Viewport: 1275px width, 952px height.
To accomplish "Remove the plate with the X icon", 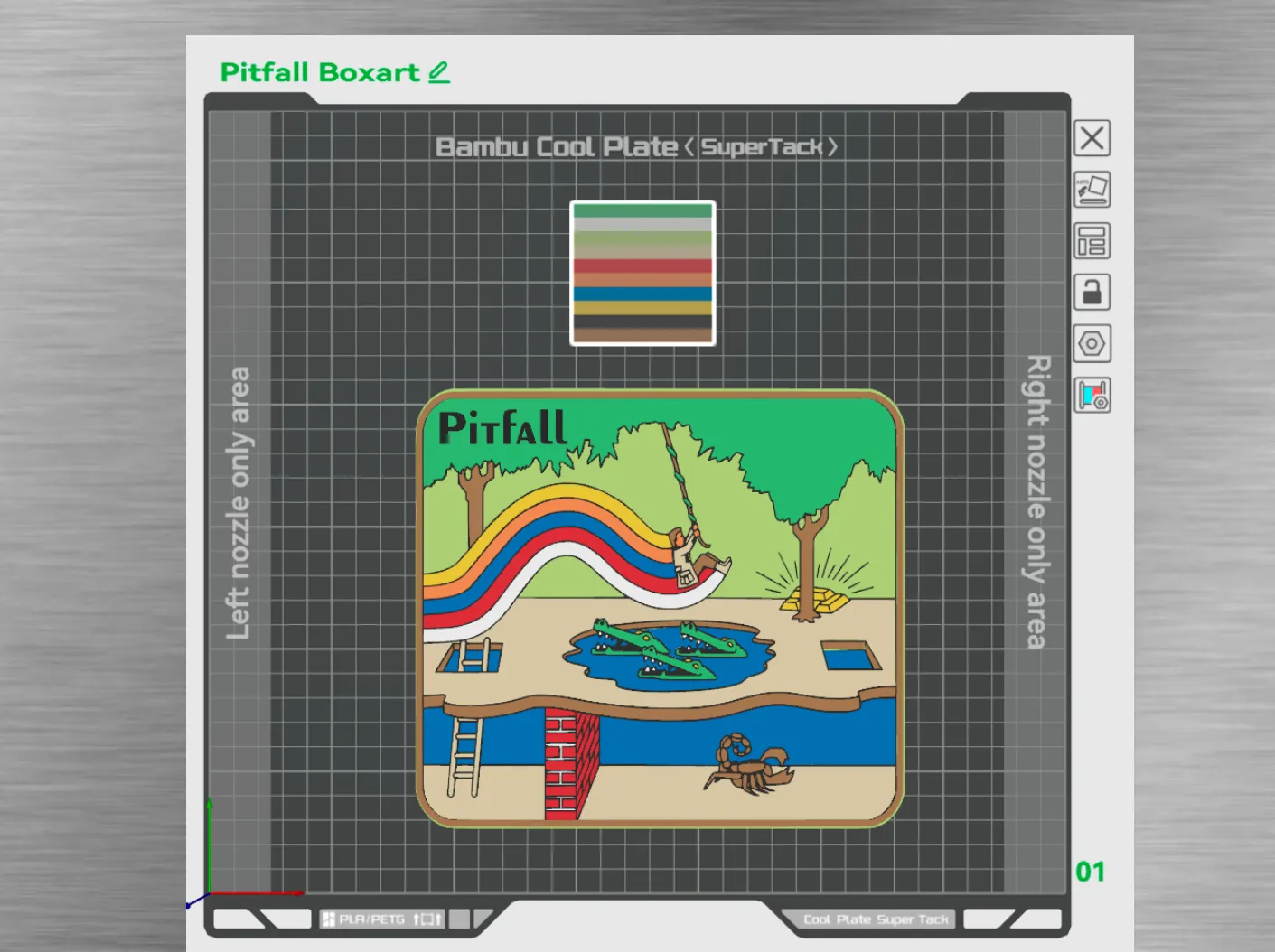I will pyautogui.click(x=1092, y=138).
